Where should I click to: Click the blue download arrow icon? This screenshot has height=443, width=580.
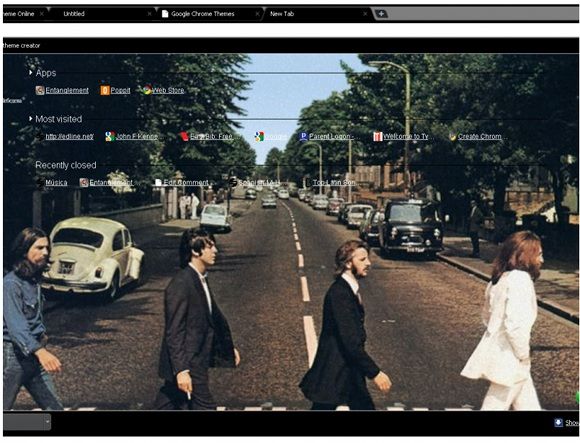(x=558, y=422)
